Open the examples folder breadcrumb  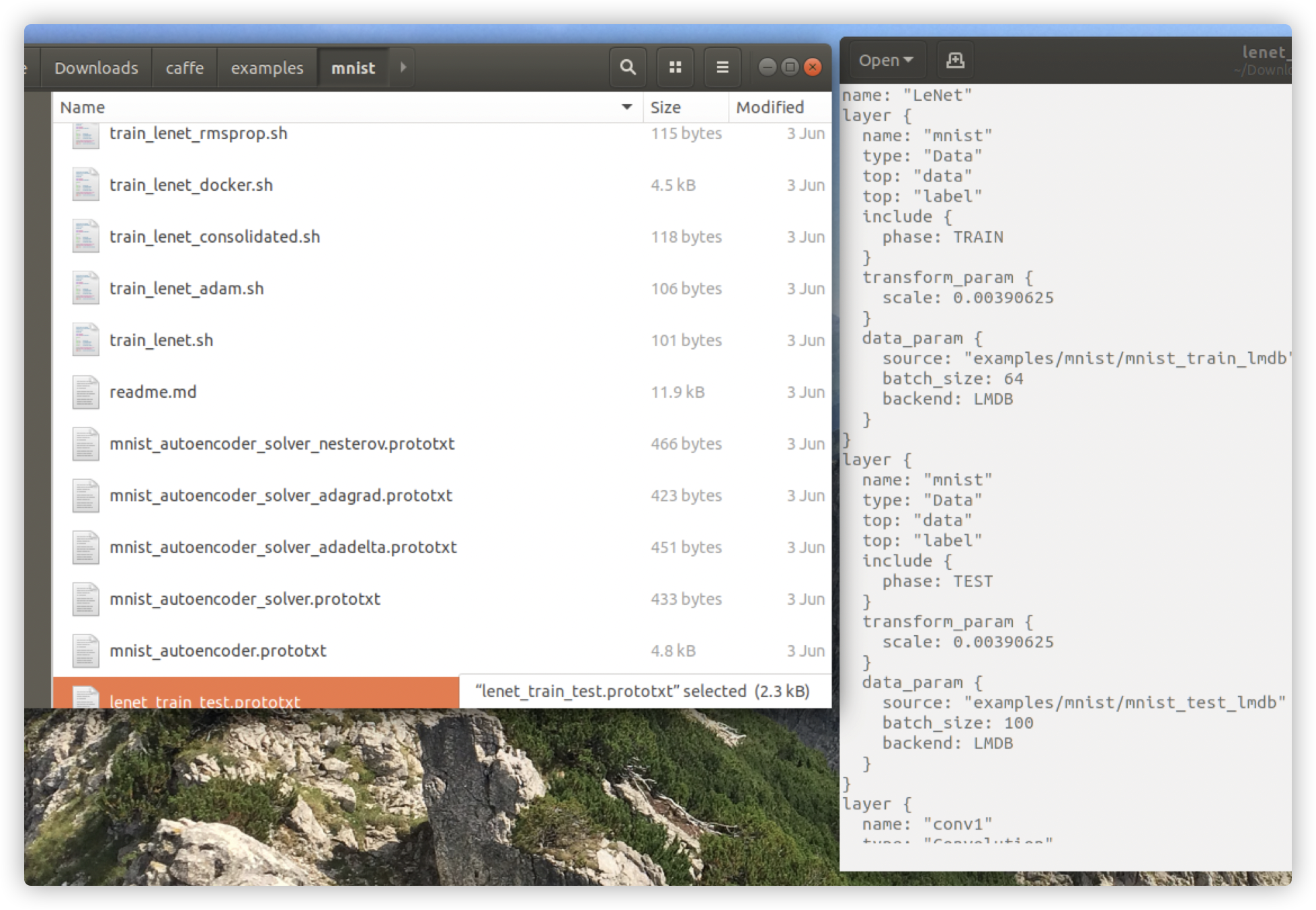pyautogui.click(x=267, y=68)
